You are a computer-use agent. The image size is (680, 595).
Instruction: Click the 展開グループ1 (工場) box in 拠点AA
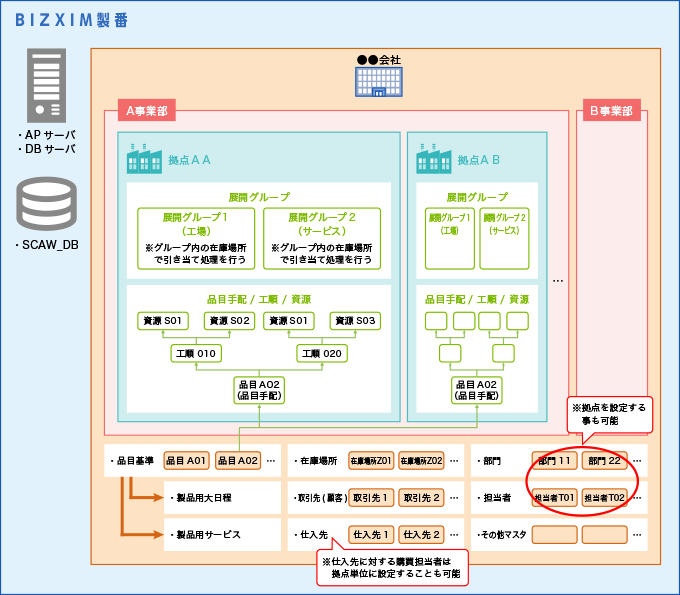pyautogui.click(x=196, y=238)
